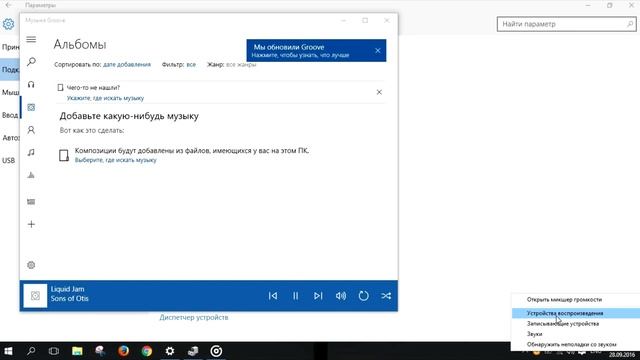
Task: Open File Explorer from the taskbar
Action: point(77,351)
